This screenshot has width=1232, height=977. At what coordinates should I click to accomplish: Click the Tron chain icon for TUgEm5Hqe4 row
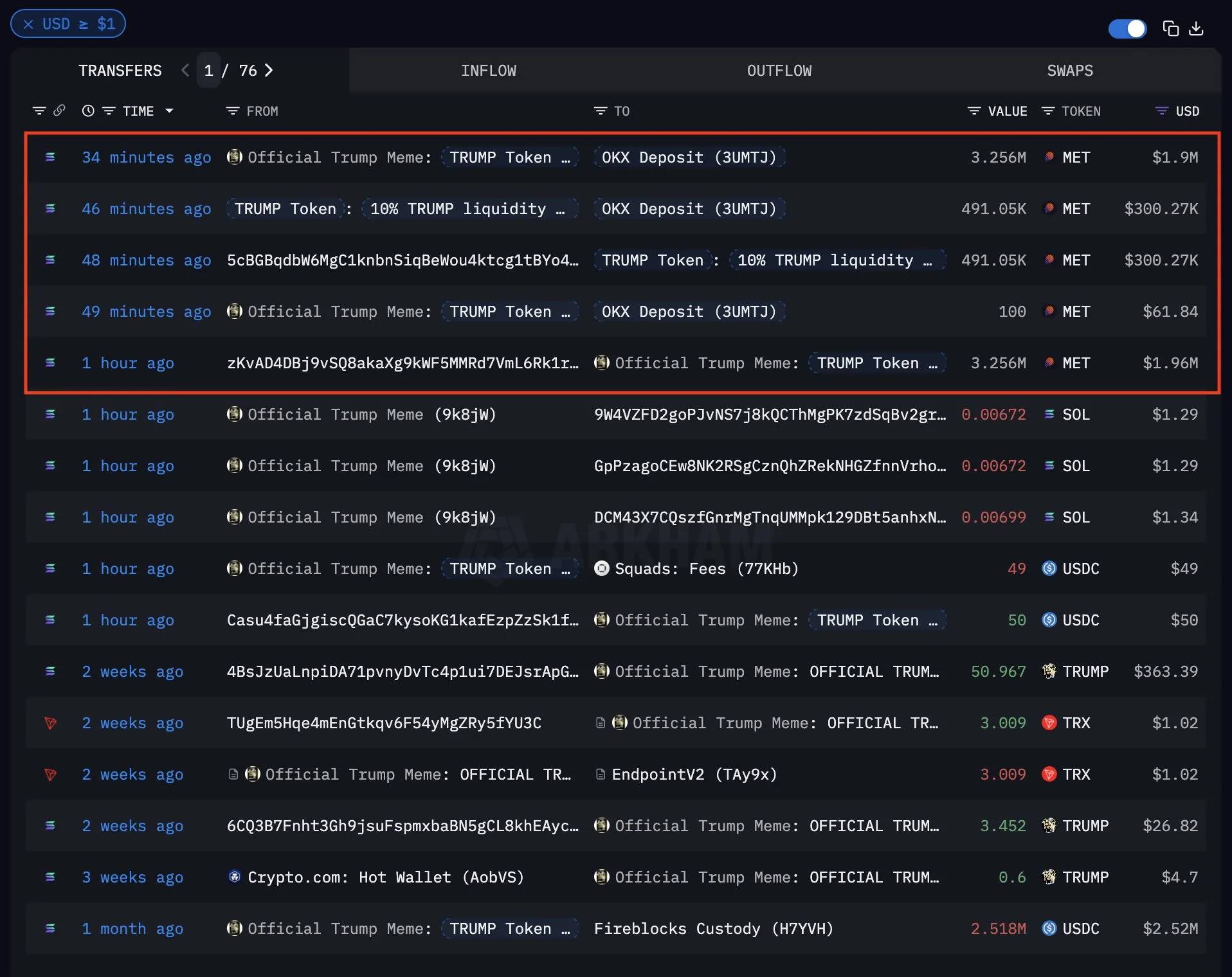point(50,723)
